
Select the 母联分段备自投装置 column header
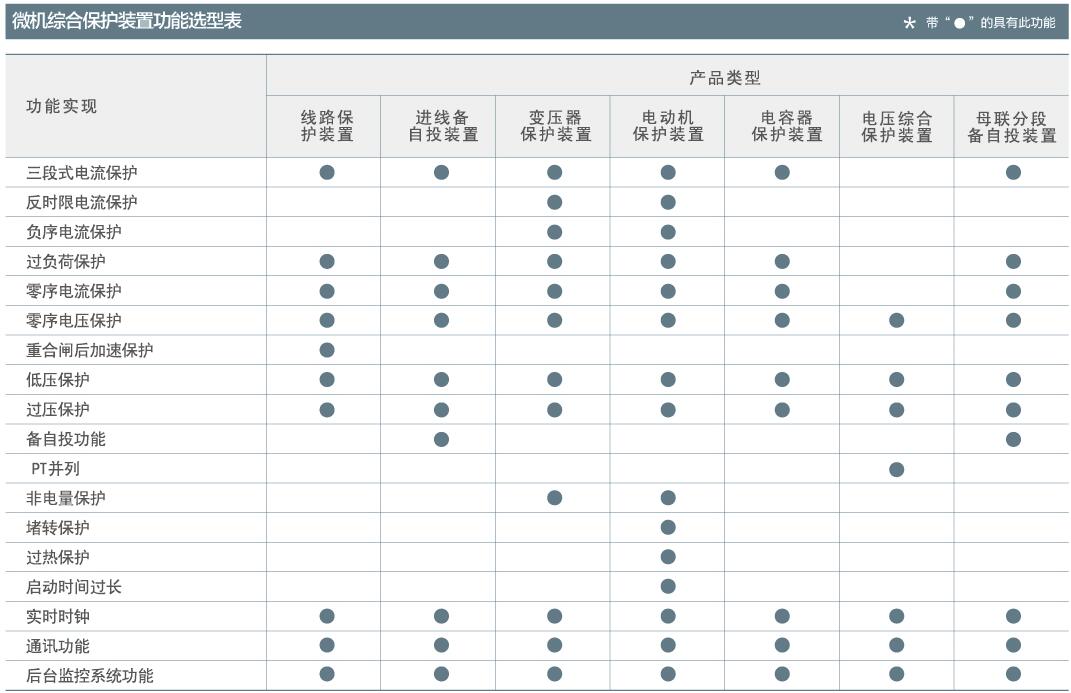click(1011, 126)
